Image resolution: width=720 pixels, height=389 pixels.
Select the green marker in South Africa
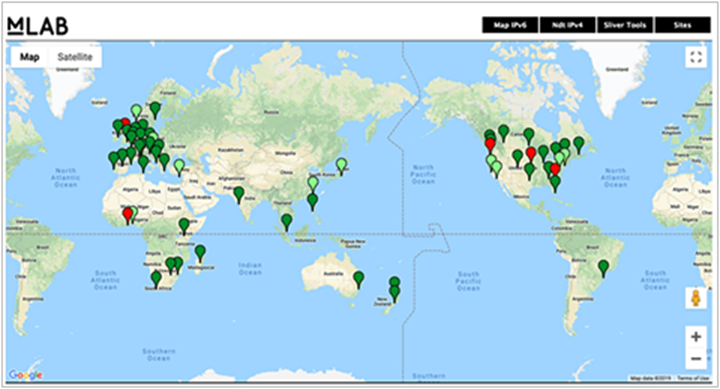pyautogui.click(x=156, y=279)
